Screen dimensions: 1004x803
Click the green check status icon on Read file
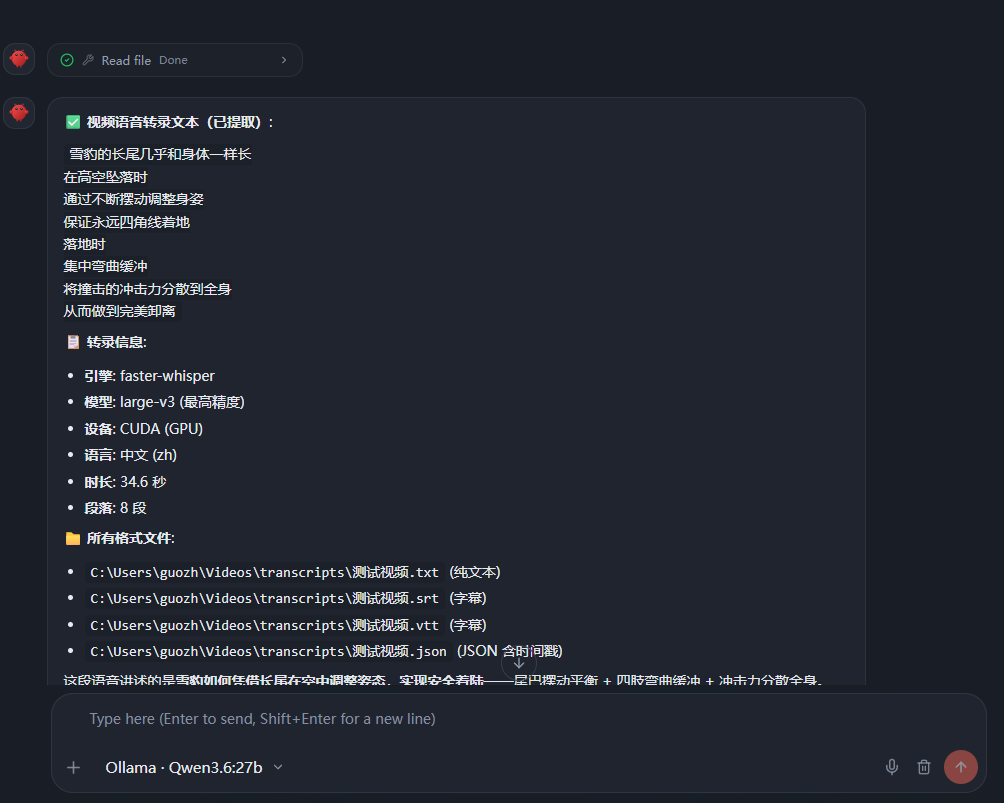coord(67,60)
